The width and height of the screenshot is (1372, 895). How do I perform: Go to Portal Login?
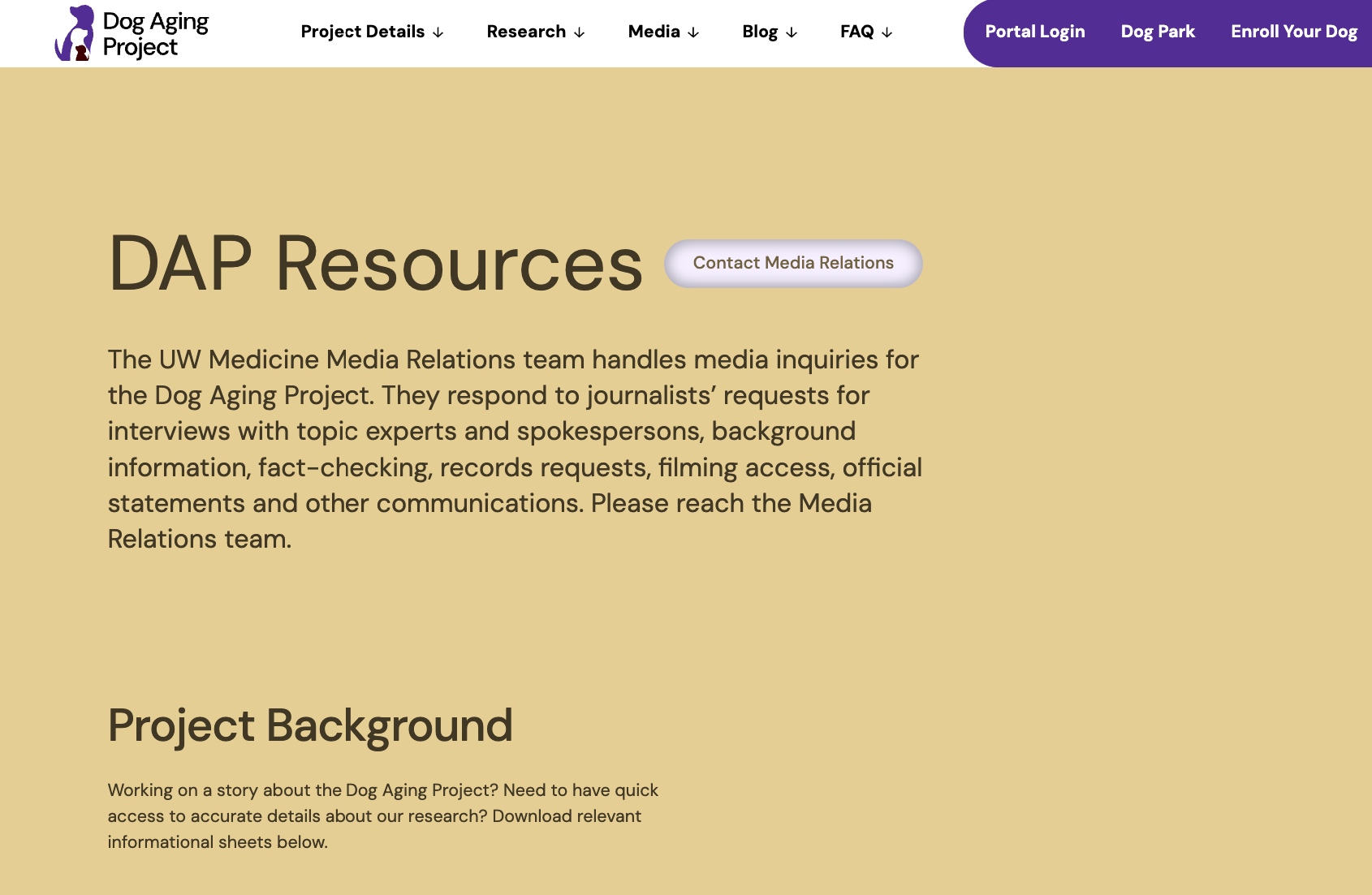[x=1035, y=32]
